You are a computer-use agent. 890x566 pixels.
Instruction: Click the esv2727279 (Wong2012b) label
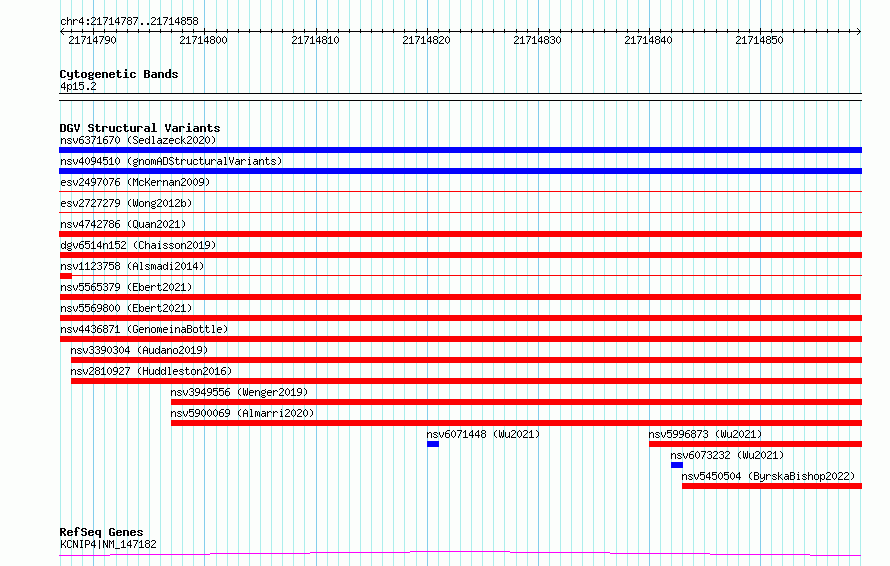(126, 203)
